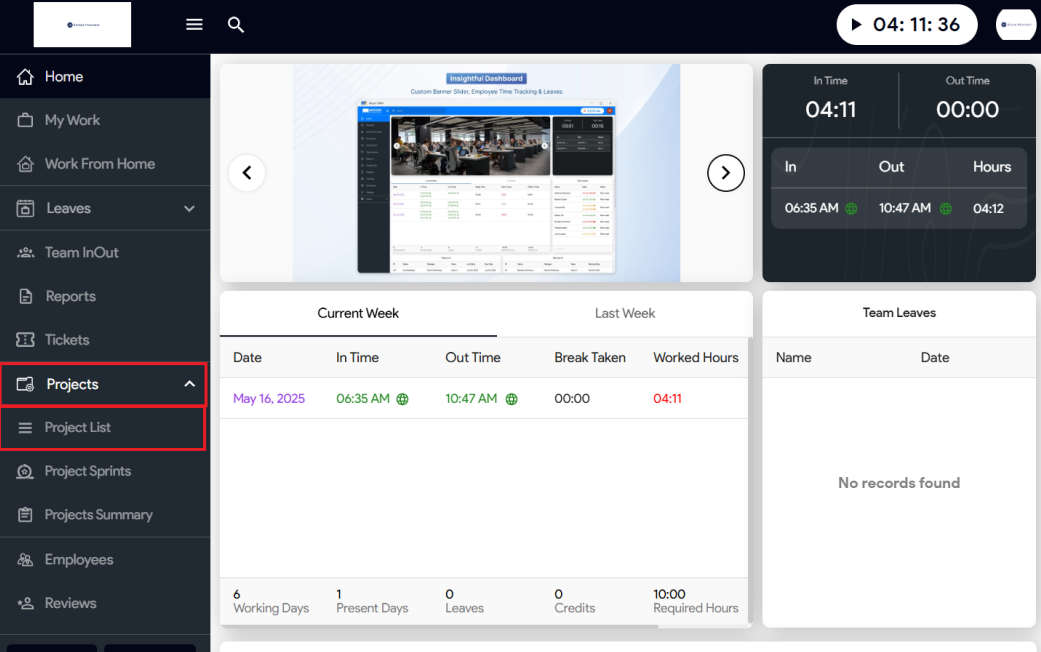Open Team InOut page
This screenshot has height=652, width=1041.
tap(81, 253)
